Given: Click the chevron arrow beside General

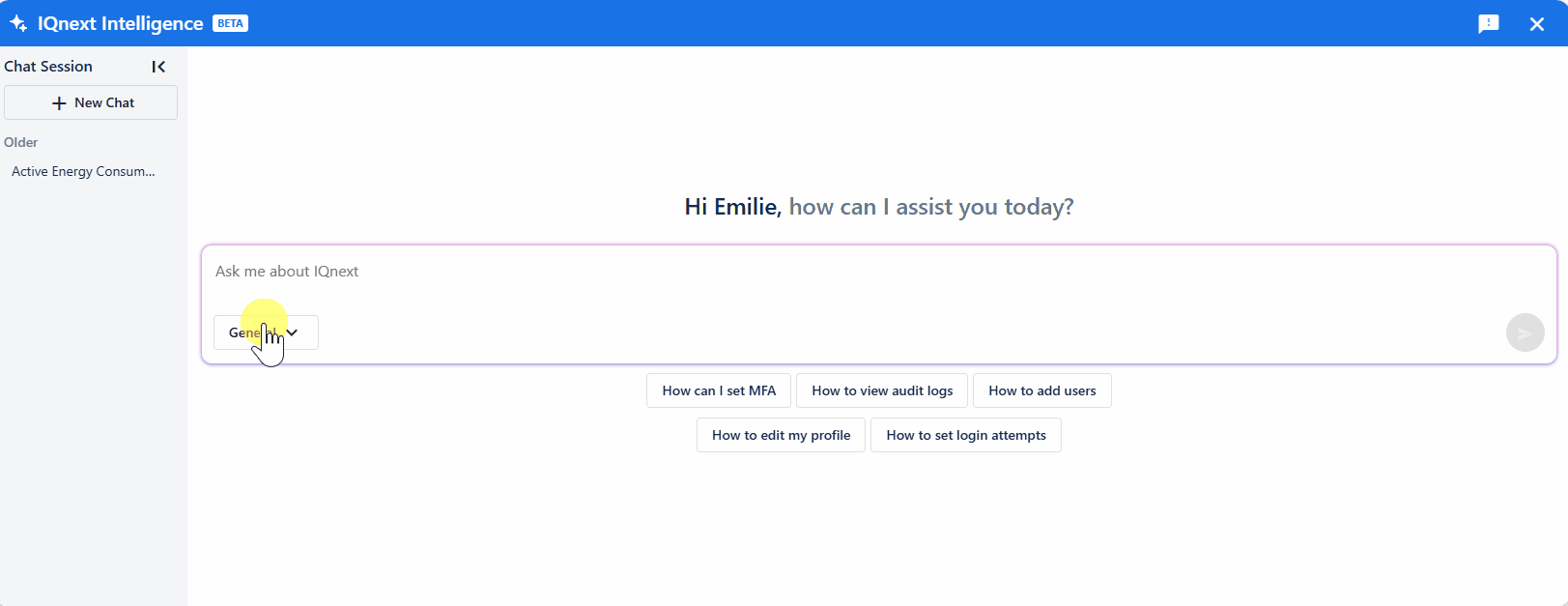Looking at the screenshot, I should click(x=292, y=332).
